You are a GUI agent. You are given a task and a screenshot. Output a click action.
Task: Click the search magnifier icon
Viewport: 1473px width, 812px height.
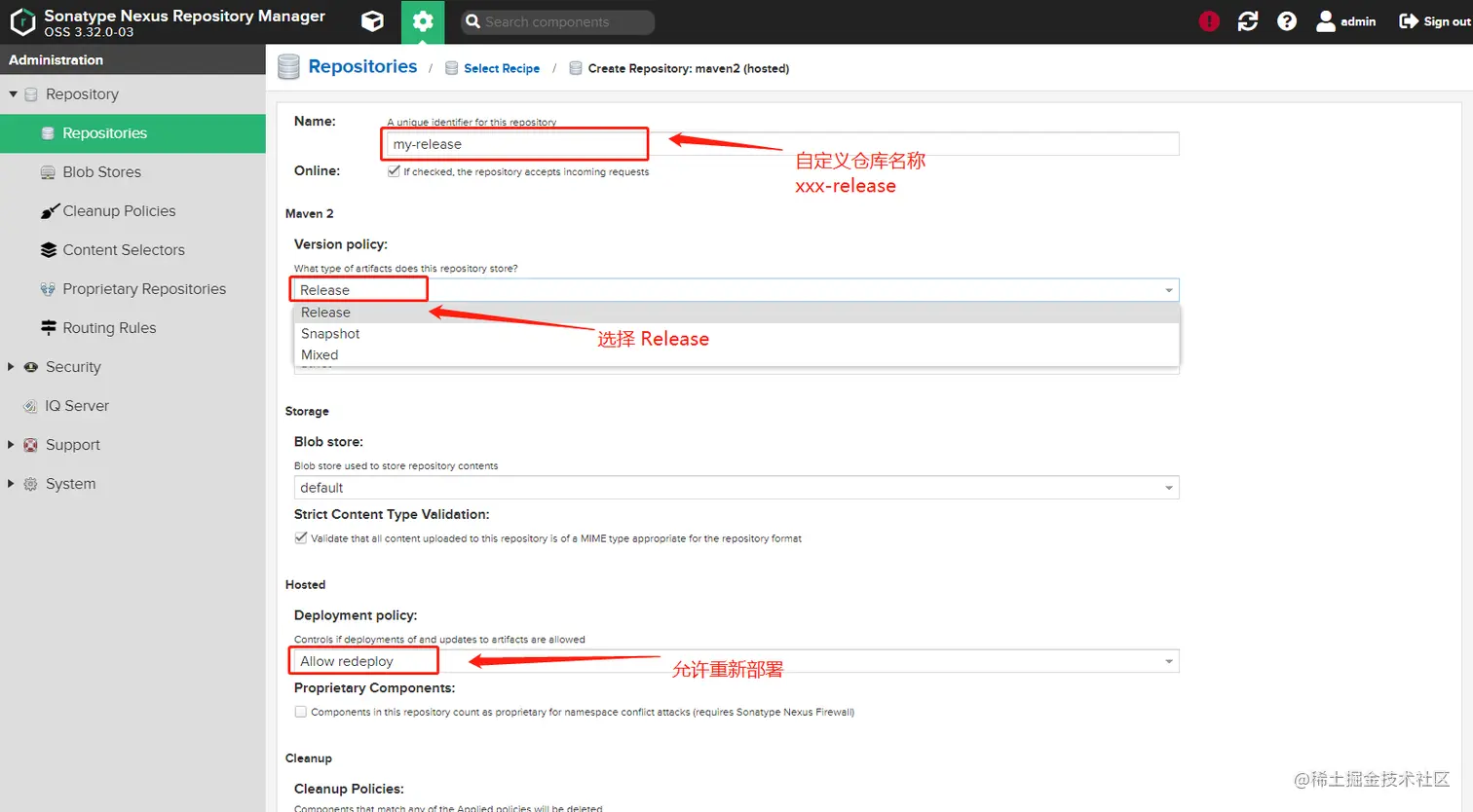tap(472, 21)
